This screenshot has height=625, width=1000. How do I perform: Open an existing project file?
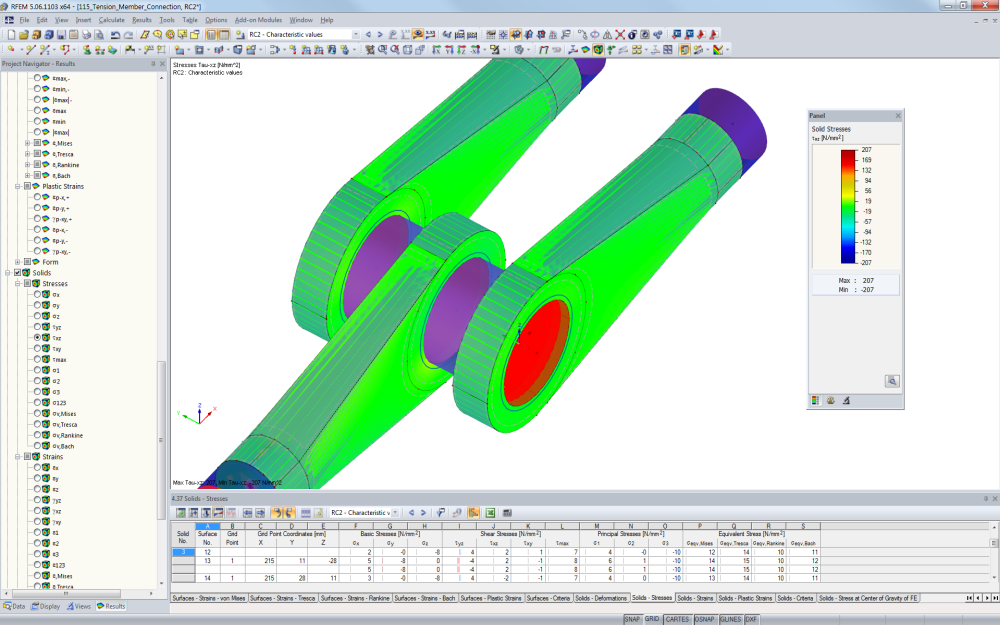tap(25, 36)
